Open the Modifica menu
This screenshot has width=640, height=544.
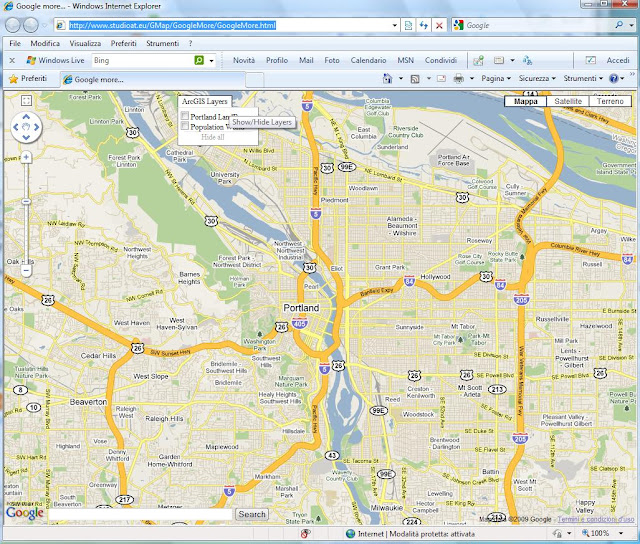pyautogui.click(x=45, y=43)
